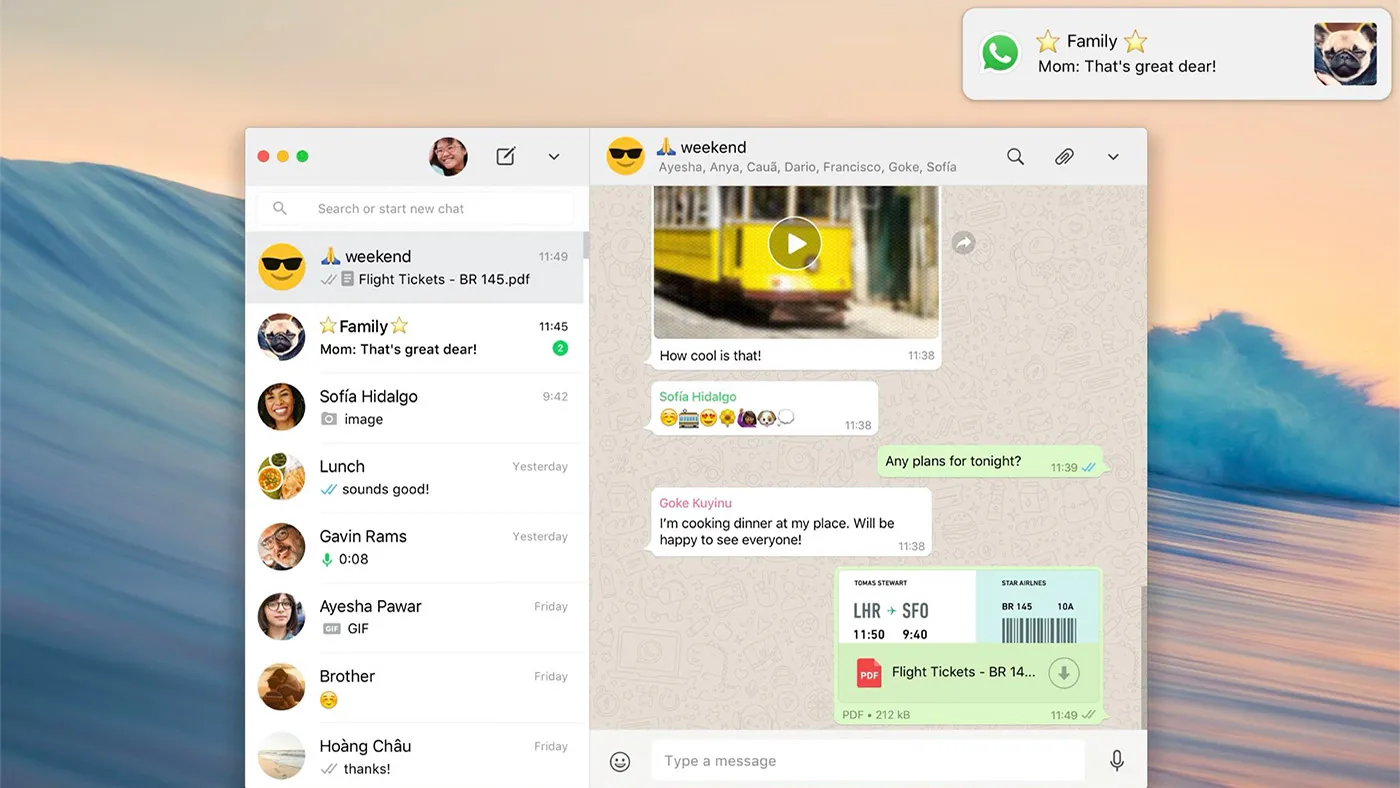Play the yellow tram video
The height and width of the screenshot is (788, 1400).
pyautogui.click(x=795, y=243)
